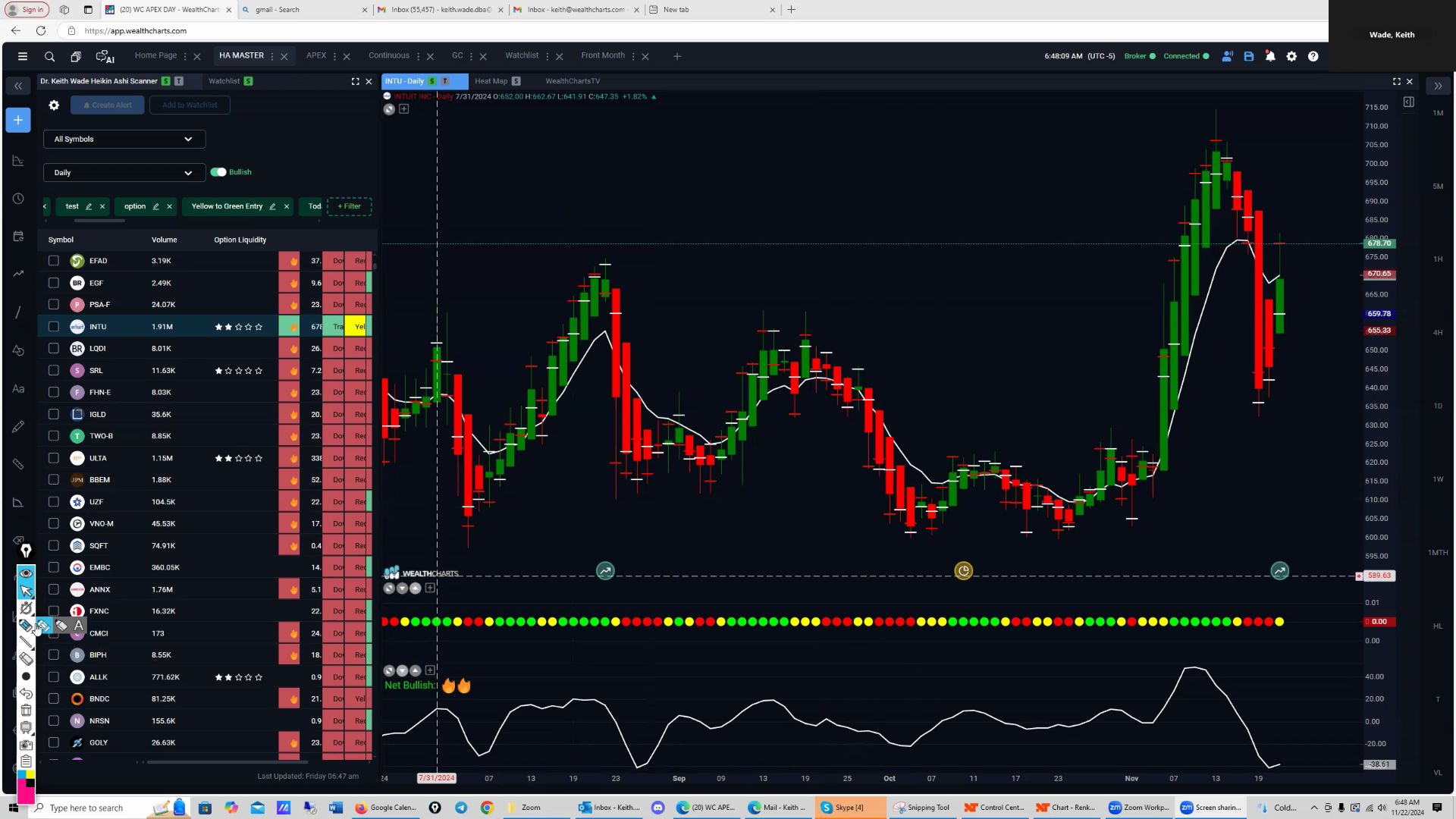Select the trend line drawing tool
Viewport: 1456px width, 819px height.
point(18,312)
